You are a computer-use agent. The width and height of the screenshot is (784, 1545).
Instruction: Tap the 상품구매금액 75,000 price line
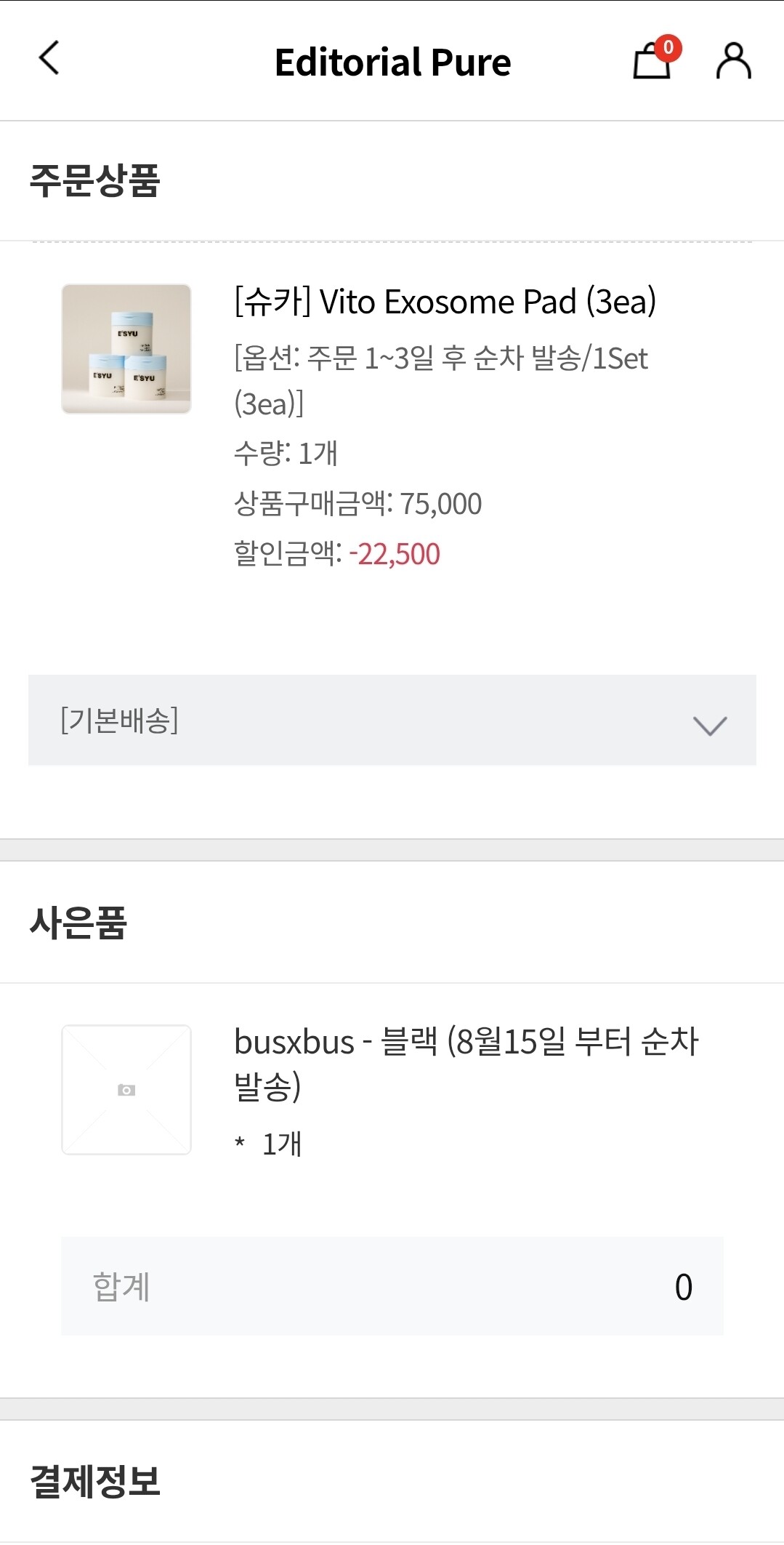click(357, 504)
